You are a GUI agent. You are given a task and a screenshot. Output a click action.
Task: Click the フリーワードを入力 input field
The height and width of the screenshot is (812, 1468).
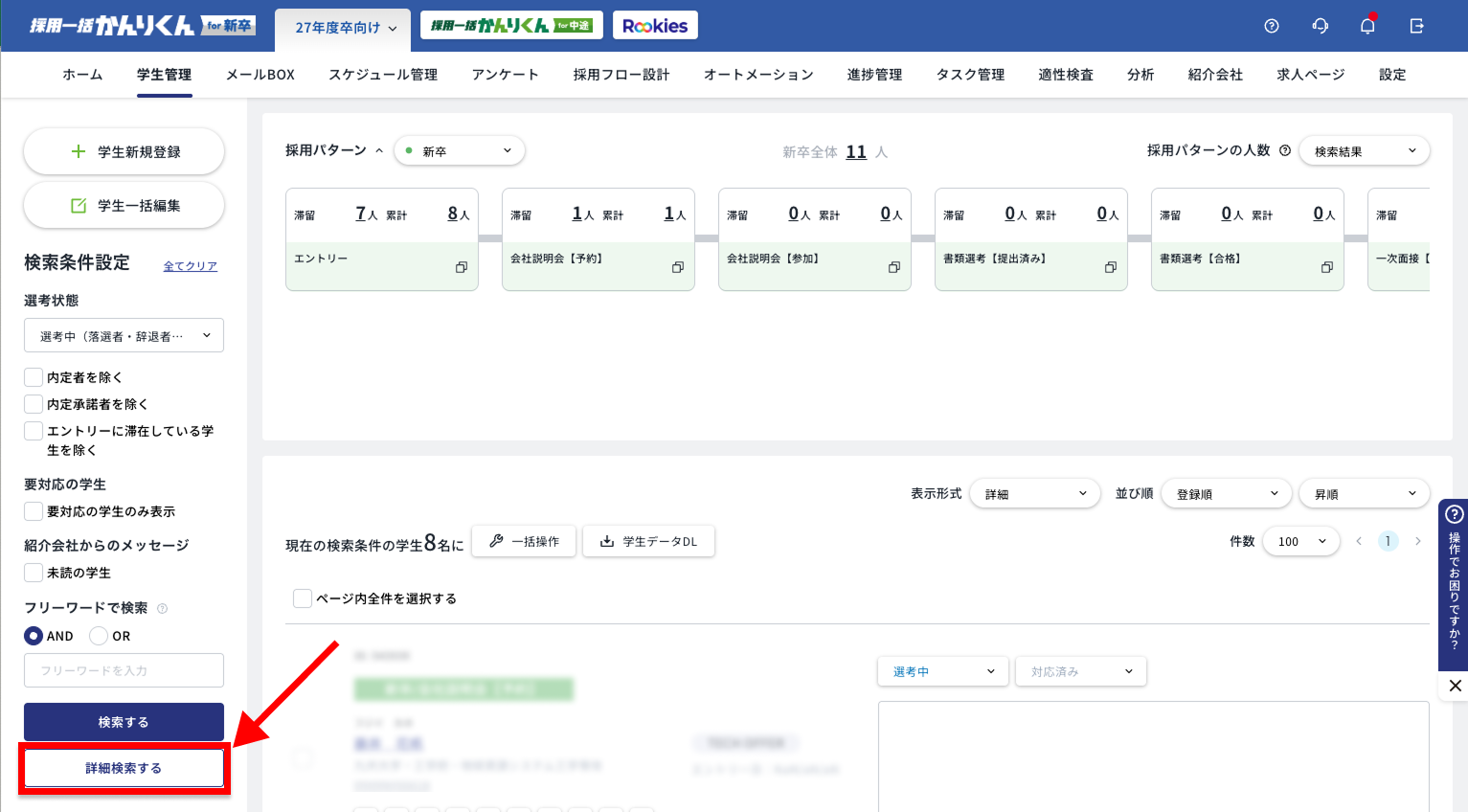tap(124, 670)
